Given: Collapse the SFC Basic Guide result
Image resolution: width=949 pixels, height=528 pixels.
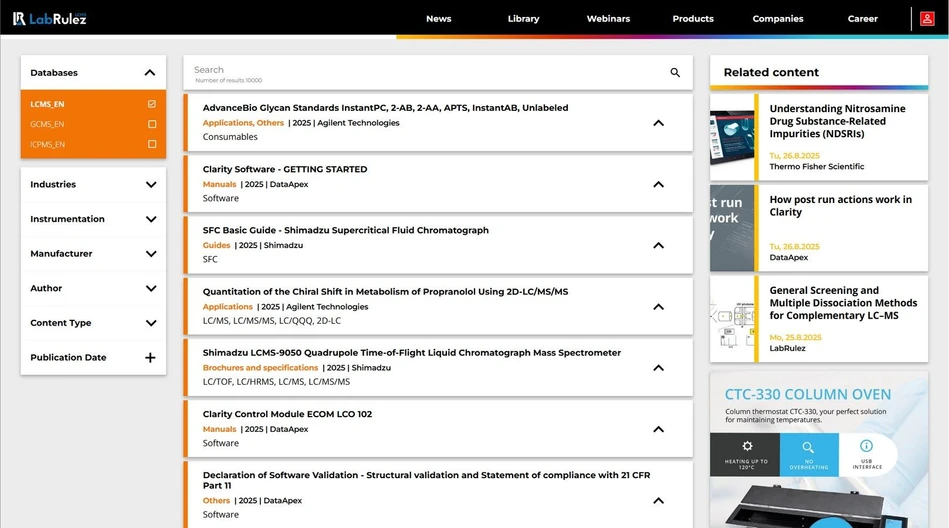Looking at the screenshot, I should point(658,245).
